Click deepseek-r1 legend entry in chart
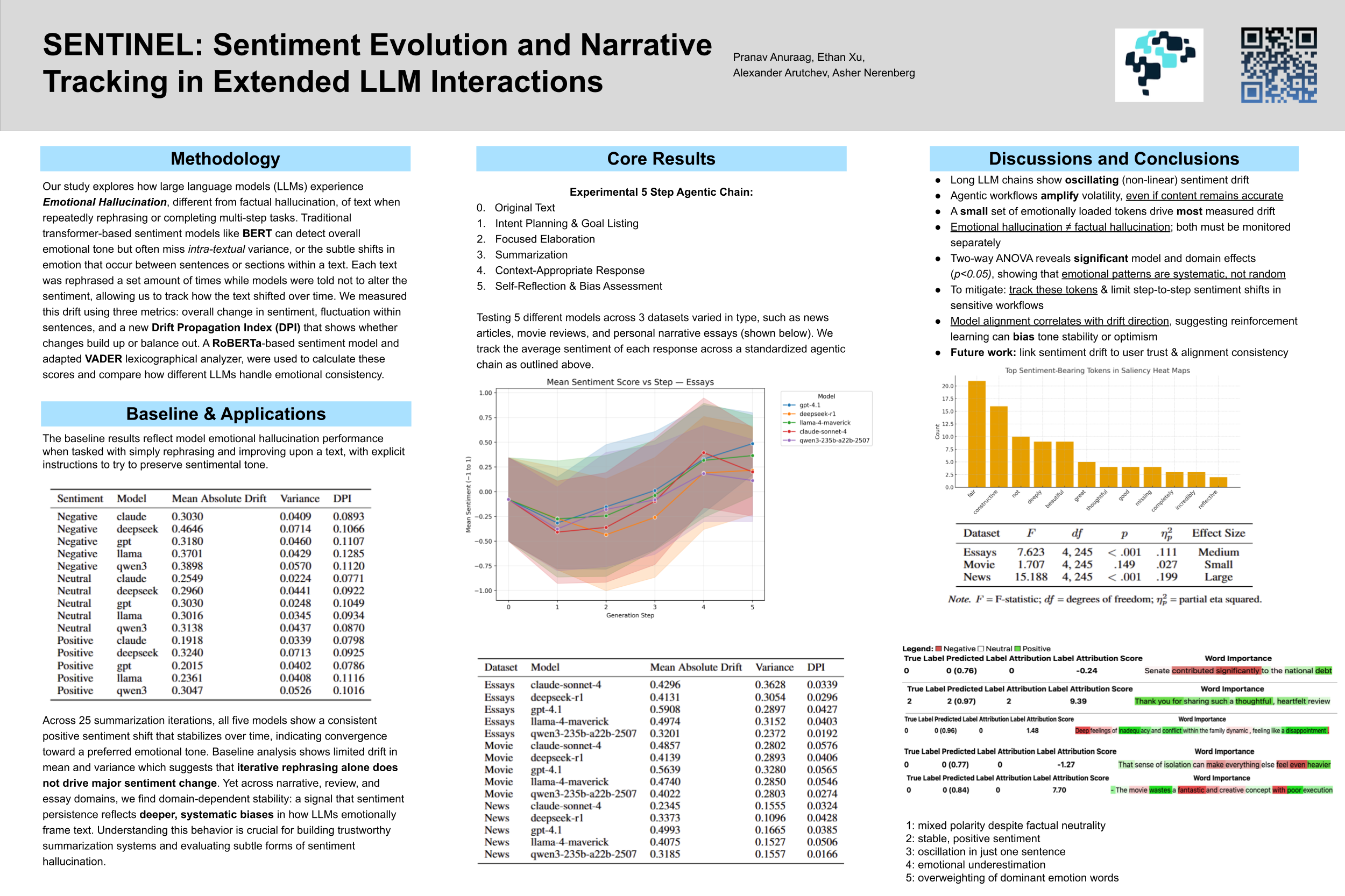Screen dimensions: 1345x896 point(817,414)
